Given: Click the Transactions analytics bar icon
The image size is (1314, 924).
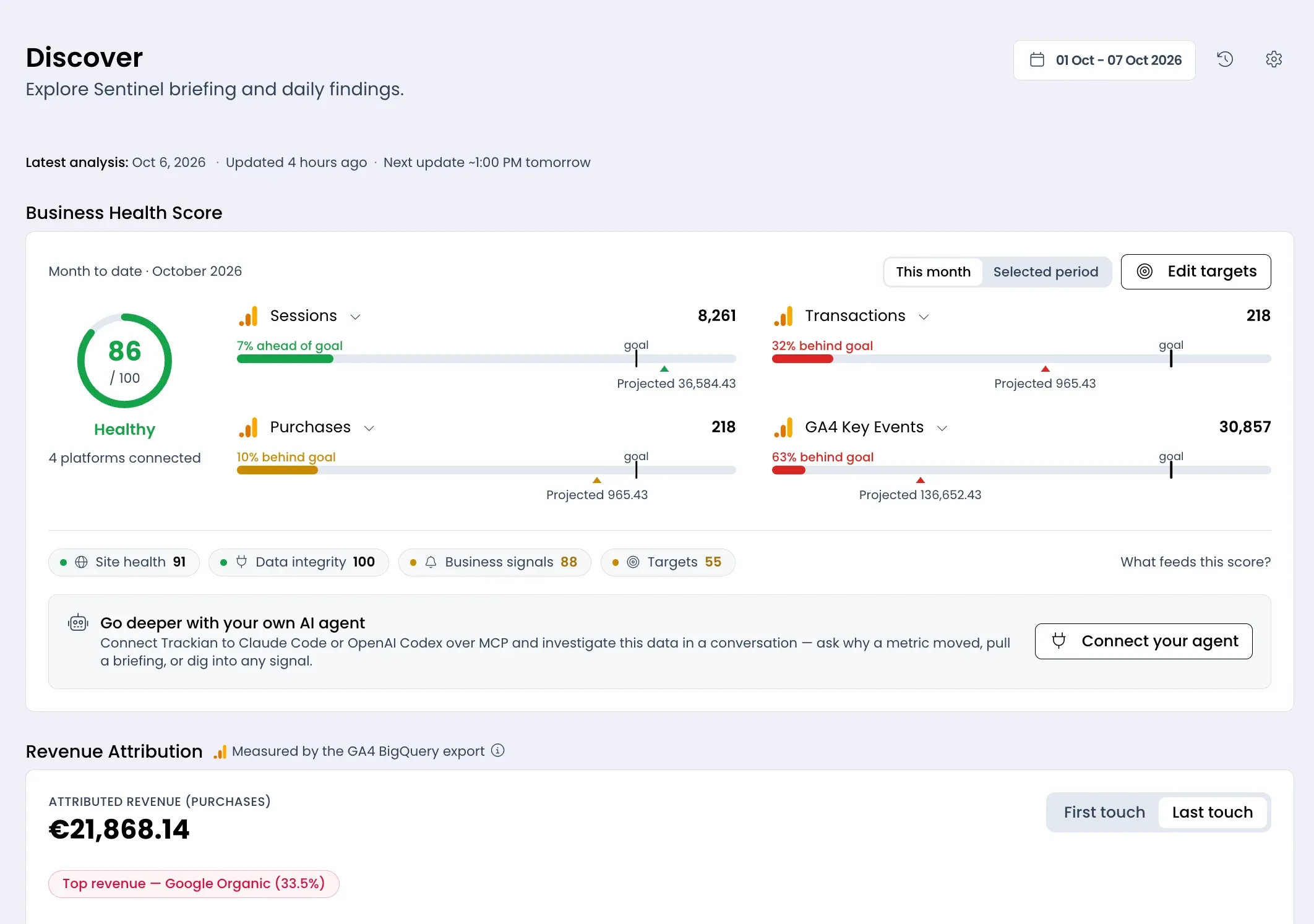Looking at the screenshot, I should [x=783, y=316].
